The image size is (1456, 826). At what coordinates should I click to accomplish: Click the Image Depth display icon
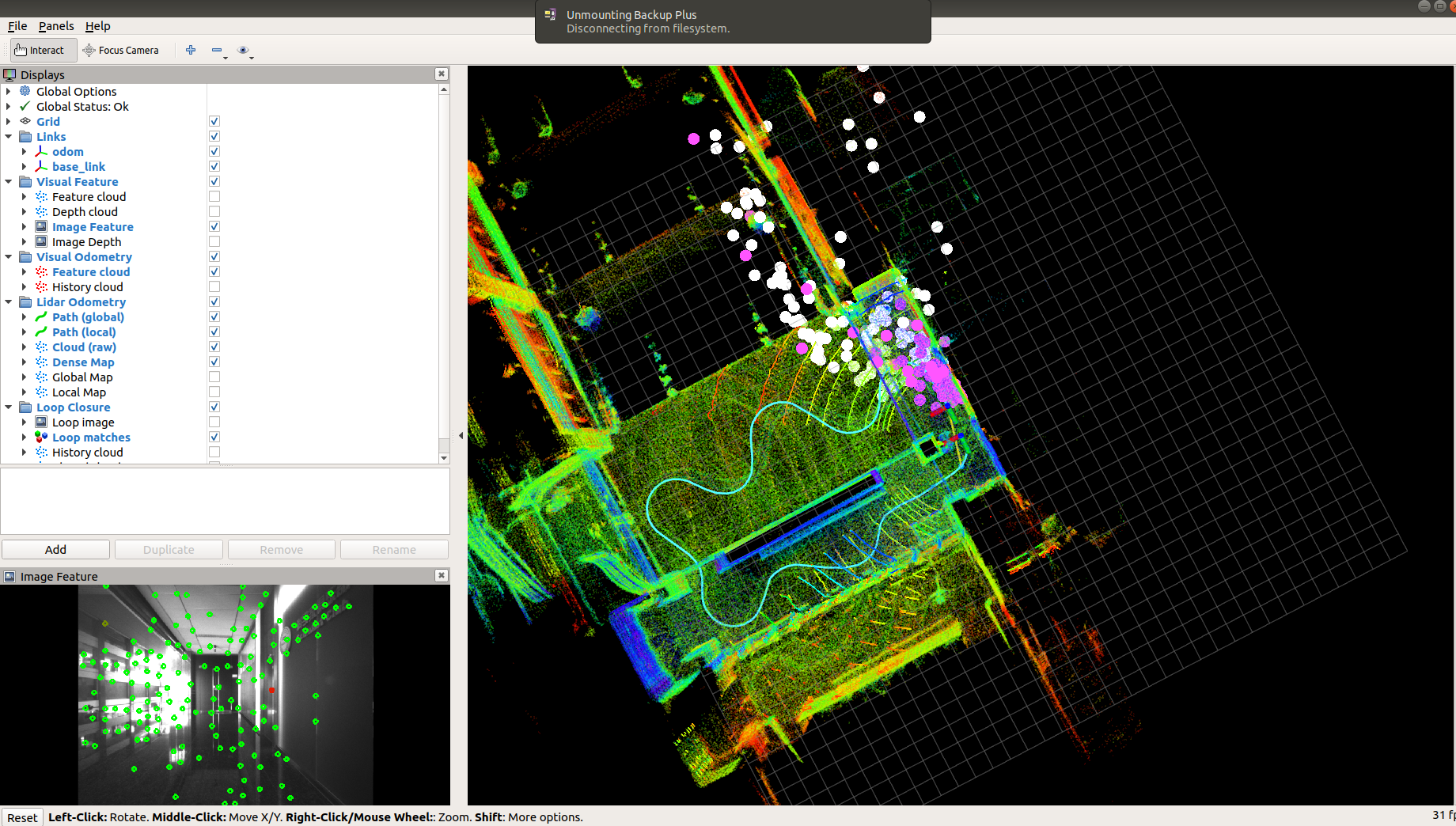click(x=41, y=241)
